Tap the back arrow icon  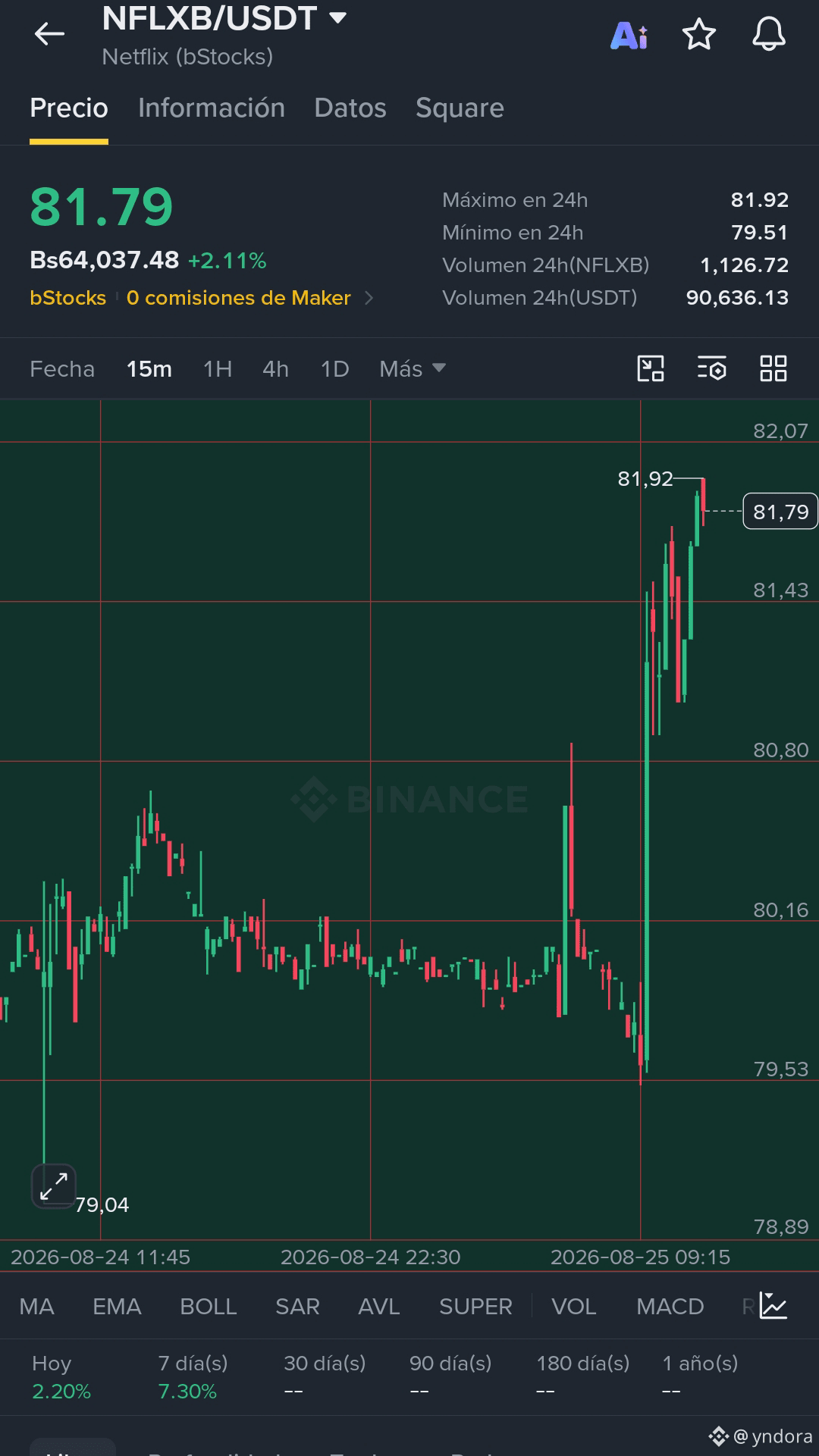(x=49, y=34)
